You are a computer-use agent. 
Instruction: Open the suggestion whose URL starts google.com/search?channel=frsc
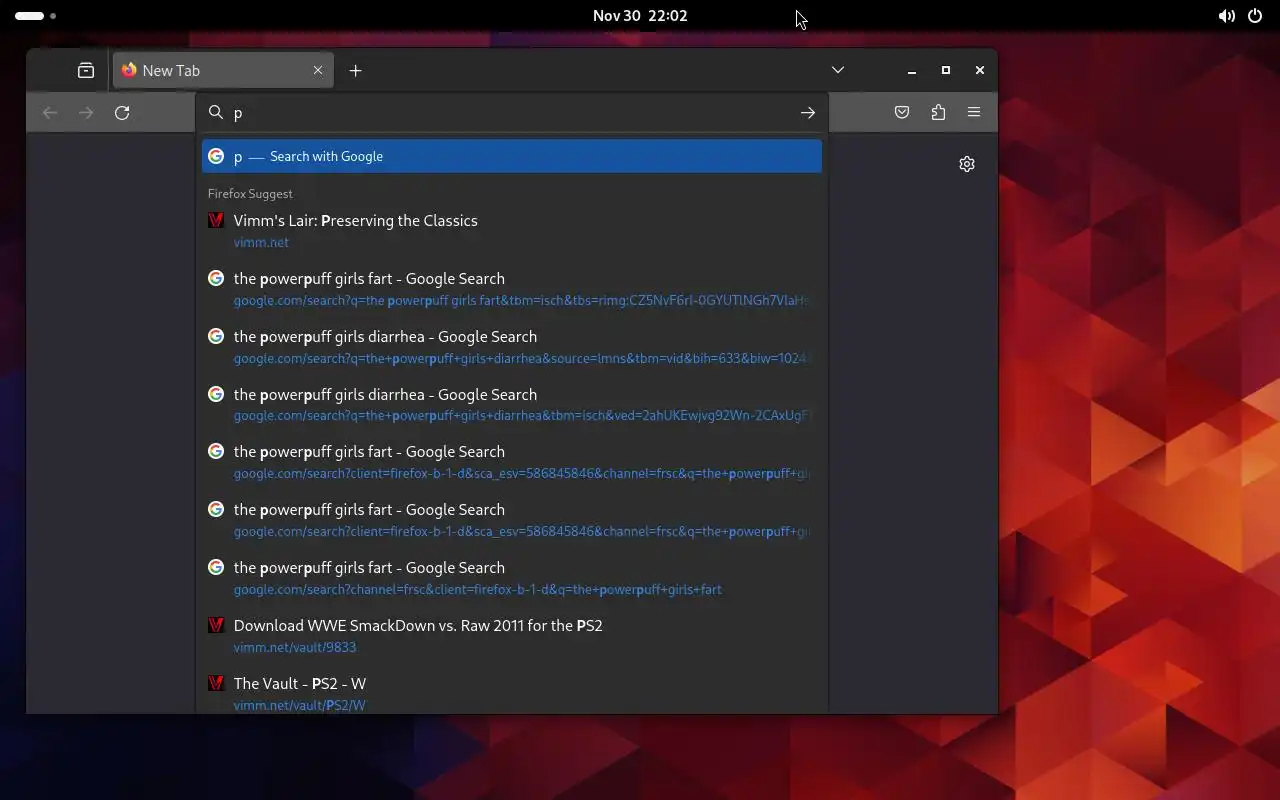click(x=512, y=578)
